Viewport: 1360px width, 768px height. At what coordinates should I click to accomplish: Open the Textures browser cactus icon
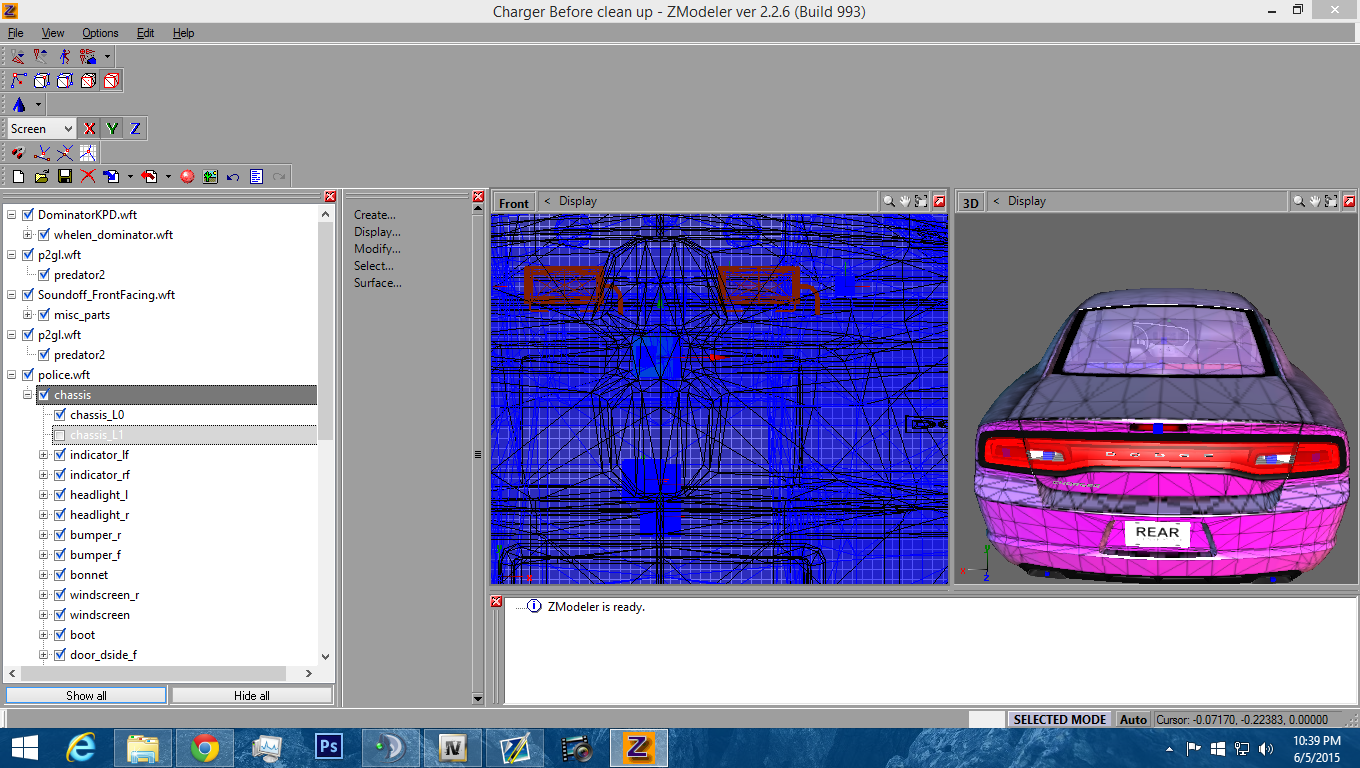210,176
